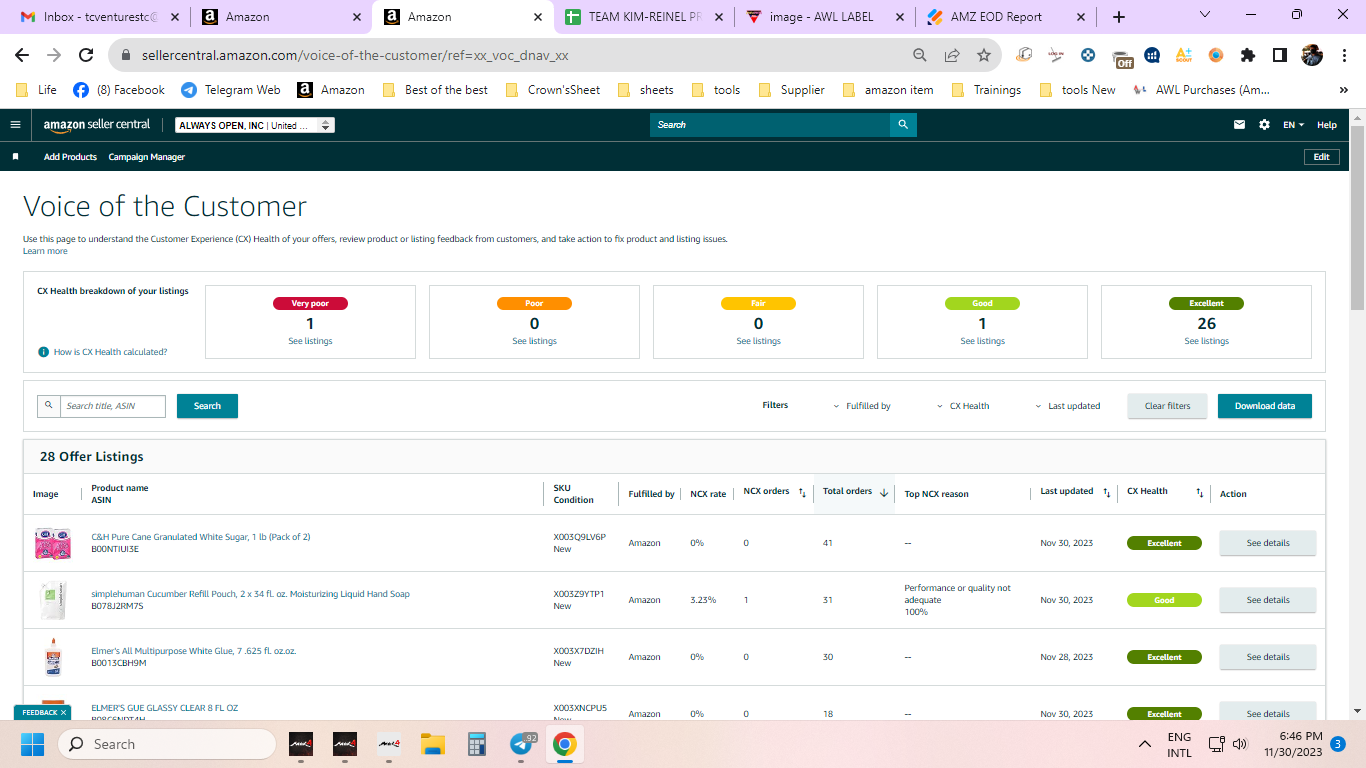Focus the Seller Central top search field
1366x768 pixels.
point(770,125)
